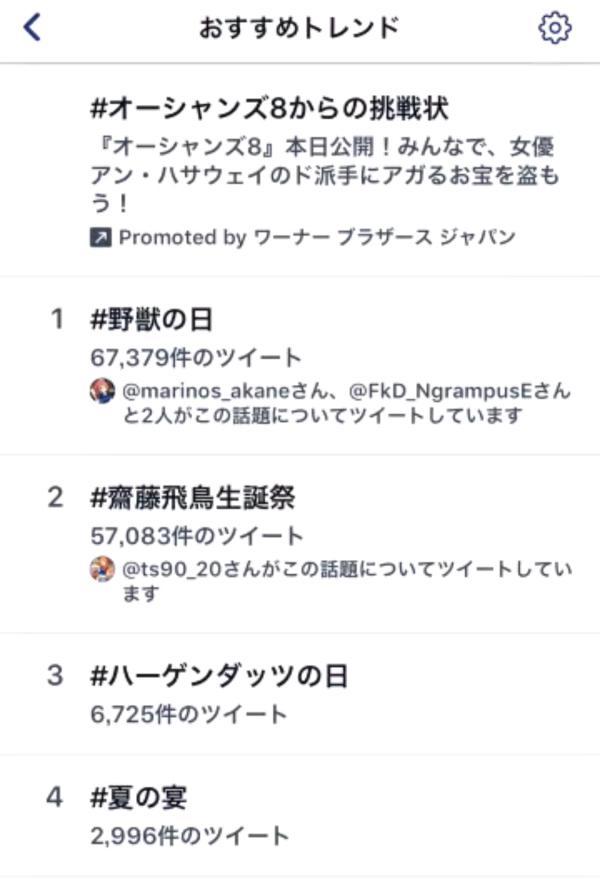Tap the 67,379件のツイート count
This screenshot has width=600, height=879.
[196, 358]
